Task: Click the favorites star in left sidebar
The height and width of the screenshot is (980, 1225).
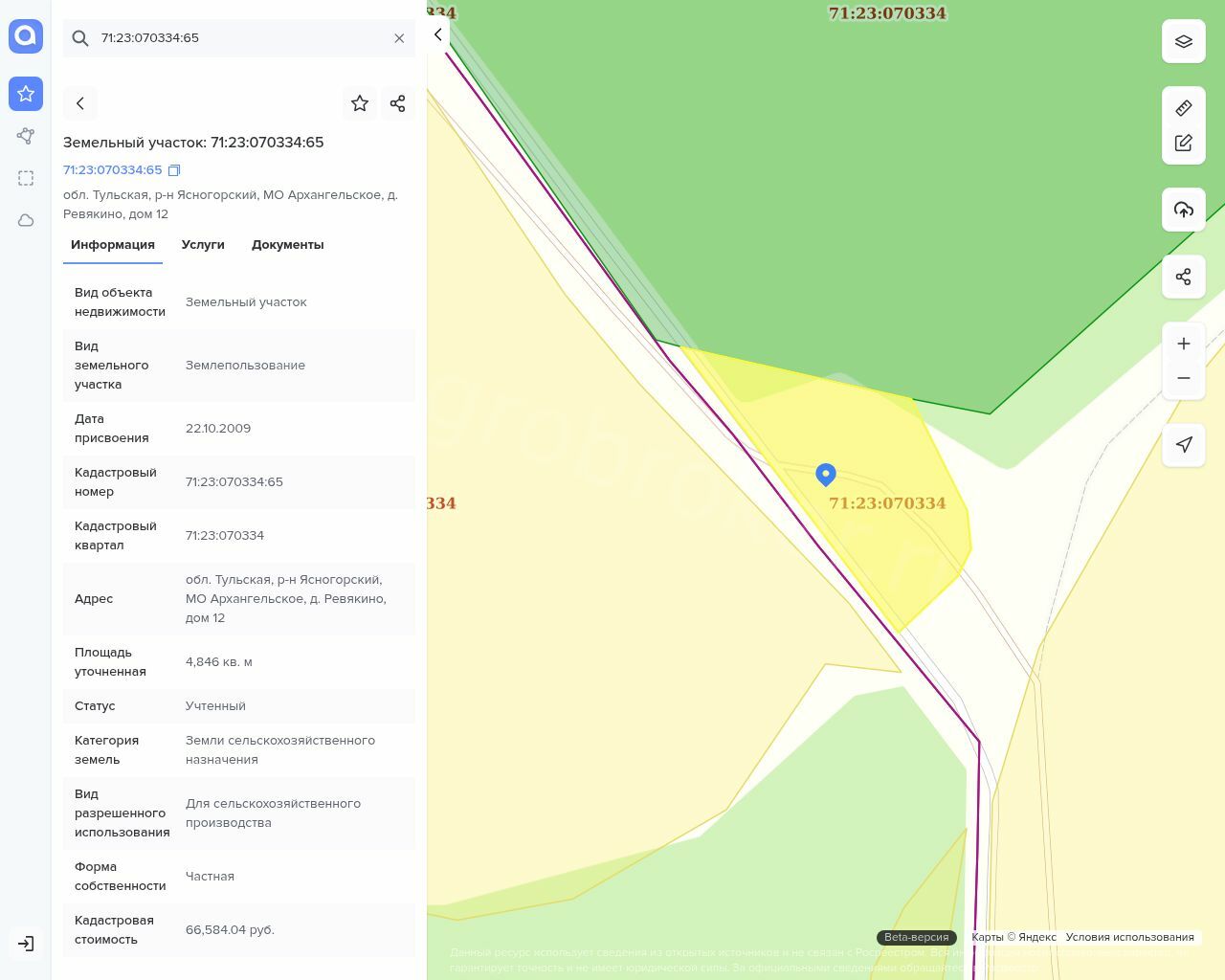Action: click(x=26, y=94)
